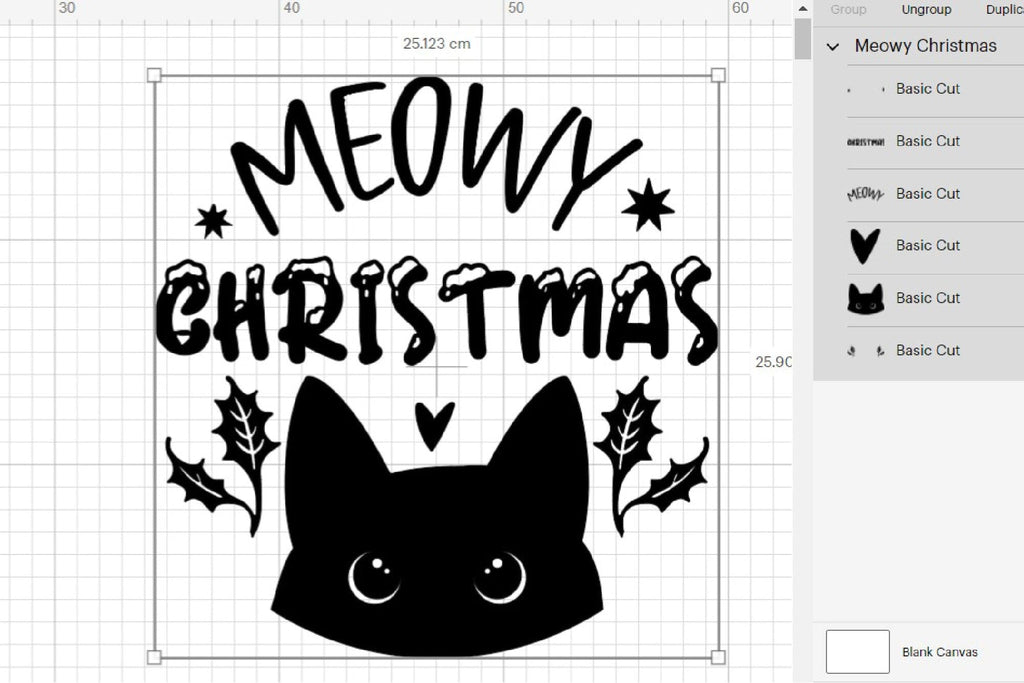Pick the heart layer thumbnail

[x=866, y=246]
